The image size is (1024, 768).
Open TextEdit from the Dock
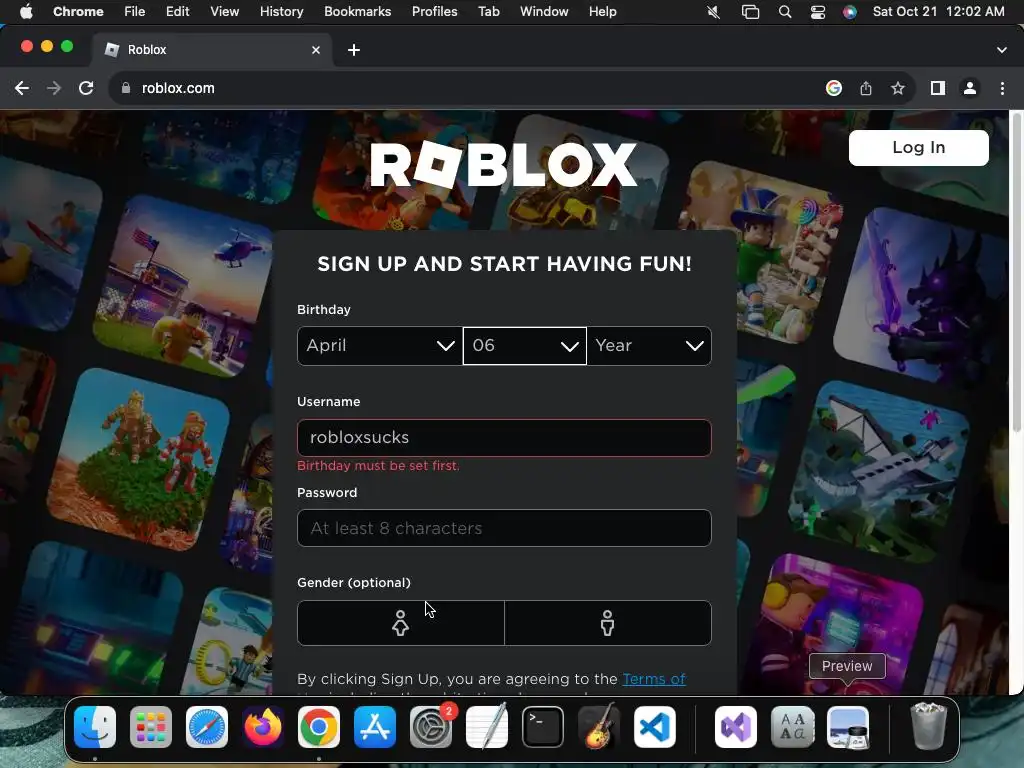(487, 726)
